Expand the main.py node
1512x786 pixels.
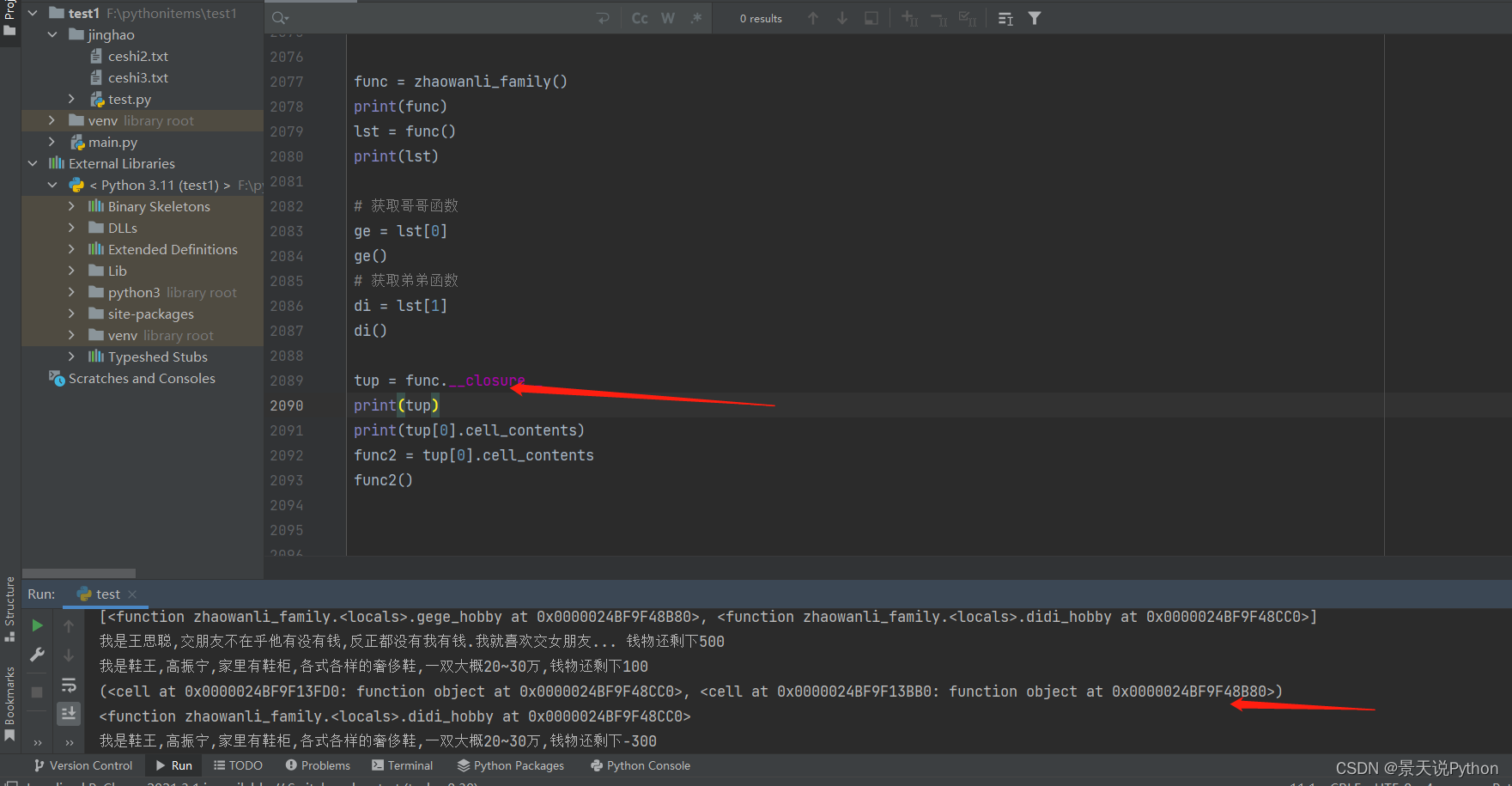click(x=52, y=142)
